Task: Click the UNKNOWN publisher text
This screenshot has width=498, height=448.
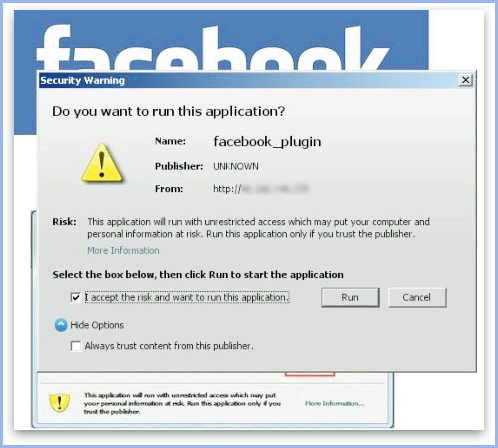Action: tap(236, 166)
